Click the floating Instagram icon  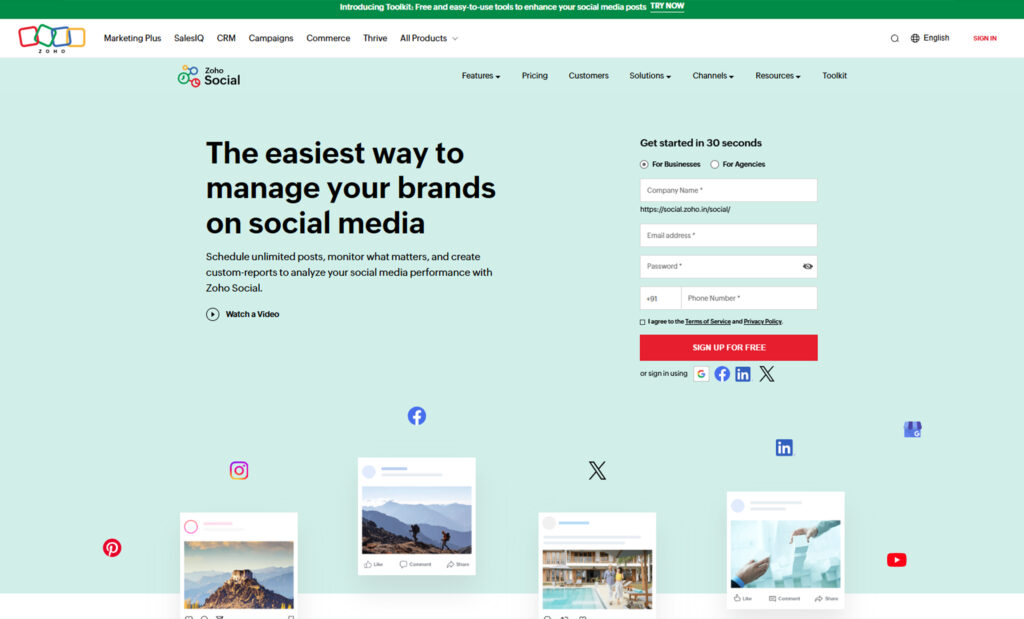(x=239, y=470)
